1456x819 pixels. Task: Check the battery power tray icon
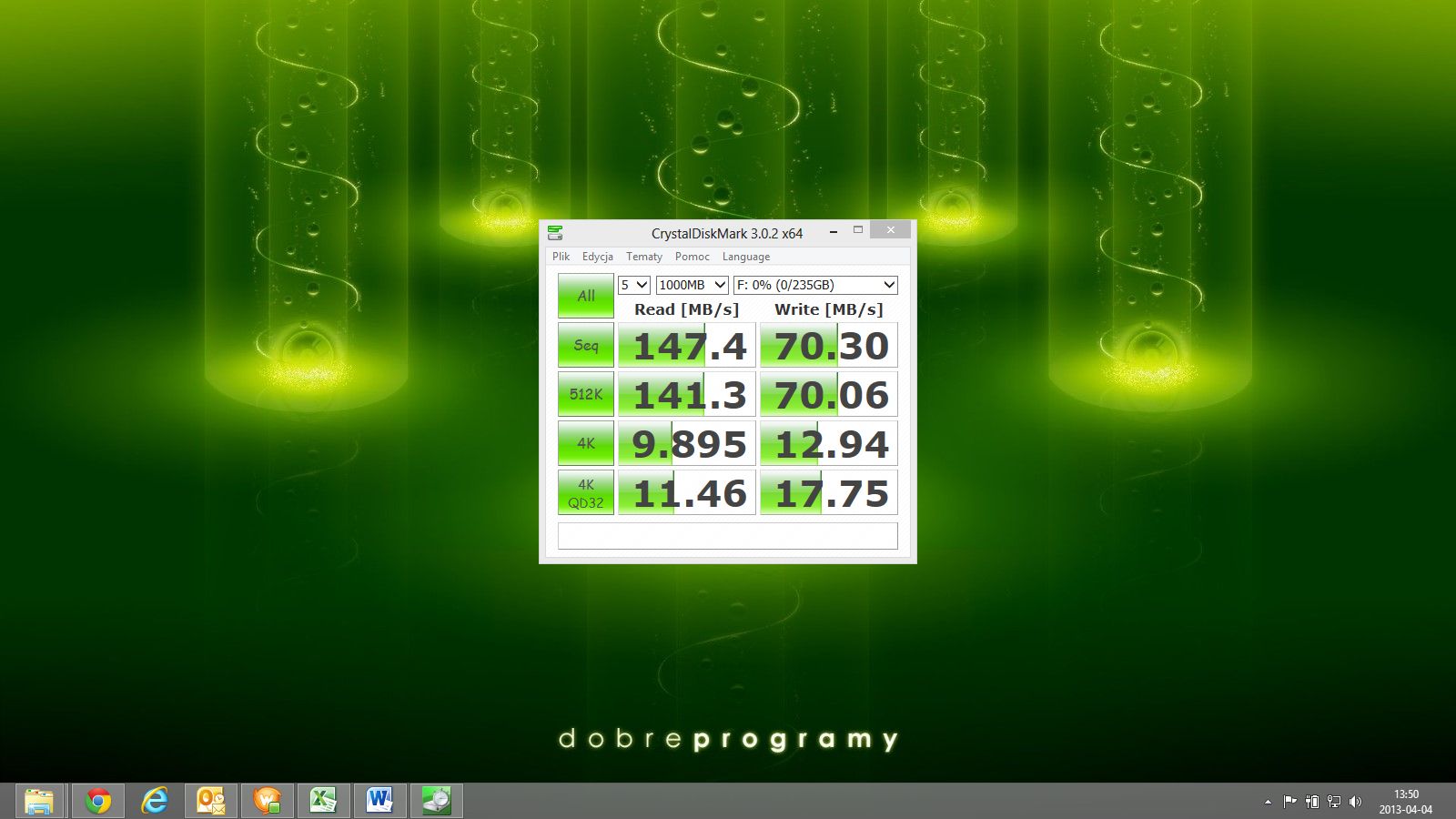coord(1312,802)
